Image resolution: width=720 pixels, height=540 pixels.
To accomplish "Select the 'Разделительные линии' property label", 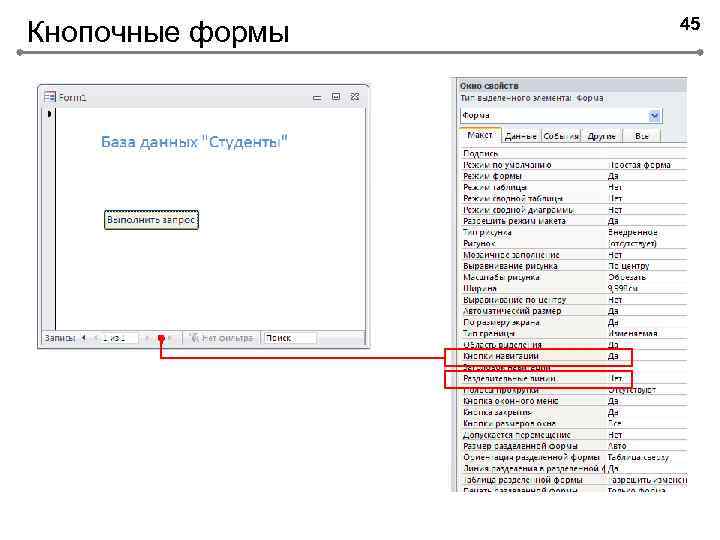I will [x=509, y=379].
